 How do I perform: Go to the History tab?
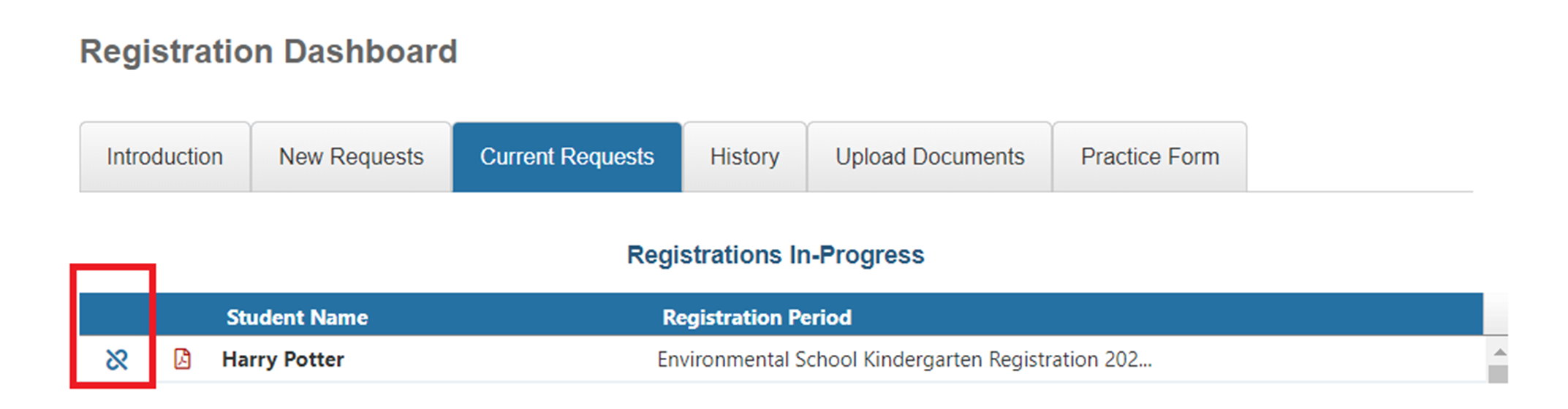point(744,157)
